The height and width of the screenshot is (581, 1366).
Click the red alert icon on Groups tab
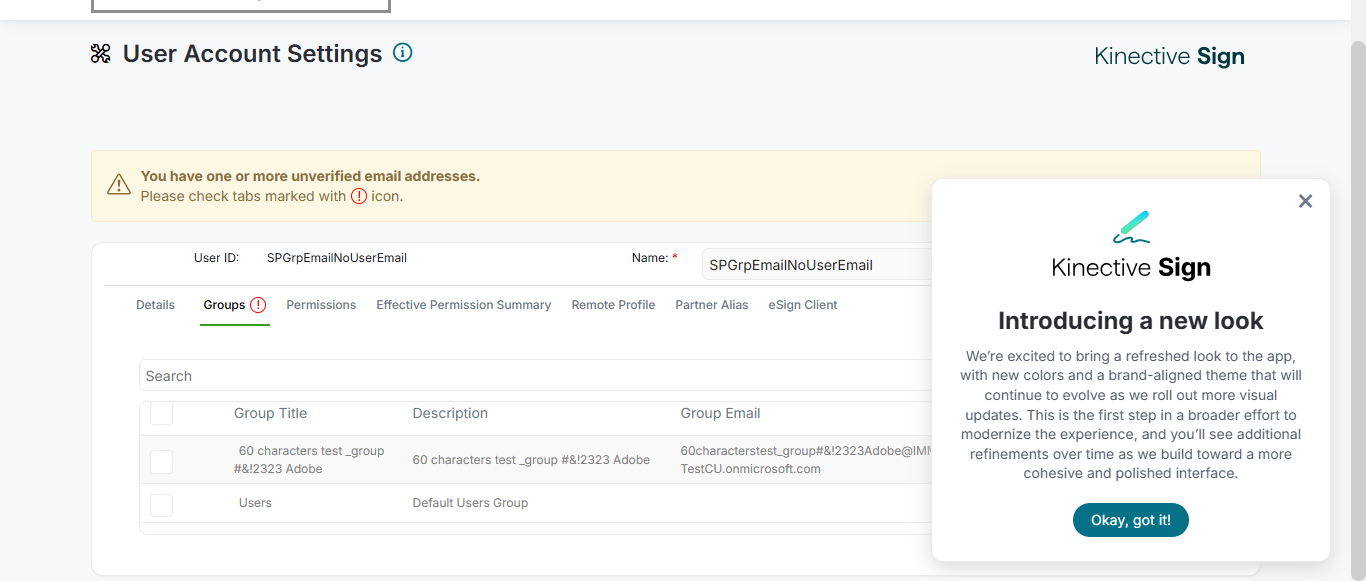point(258,305)
